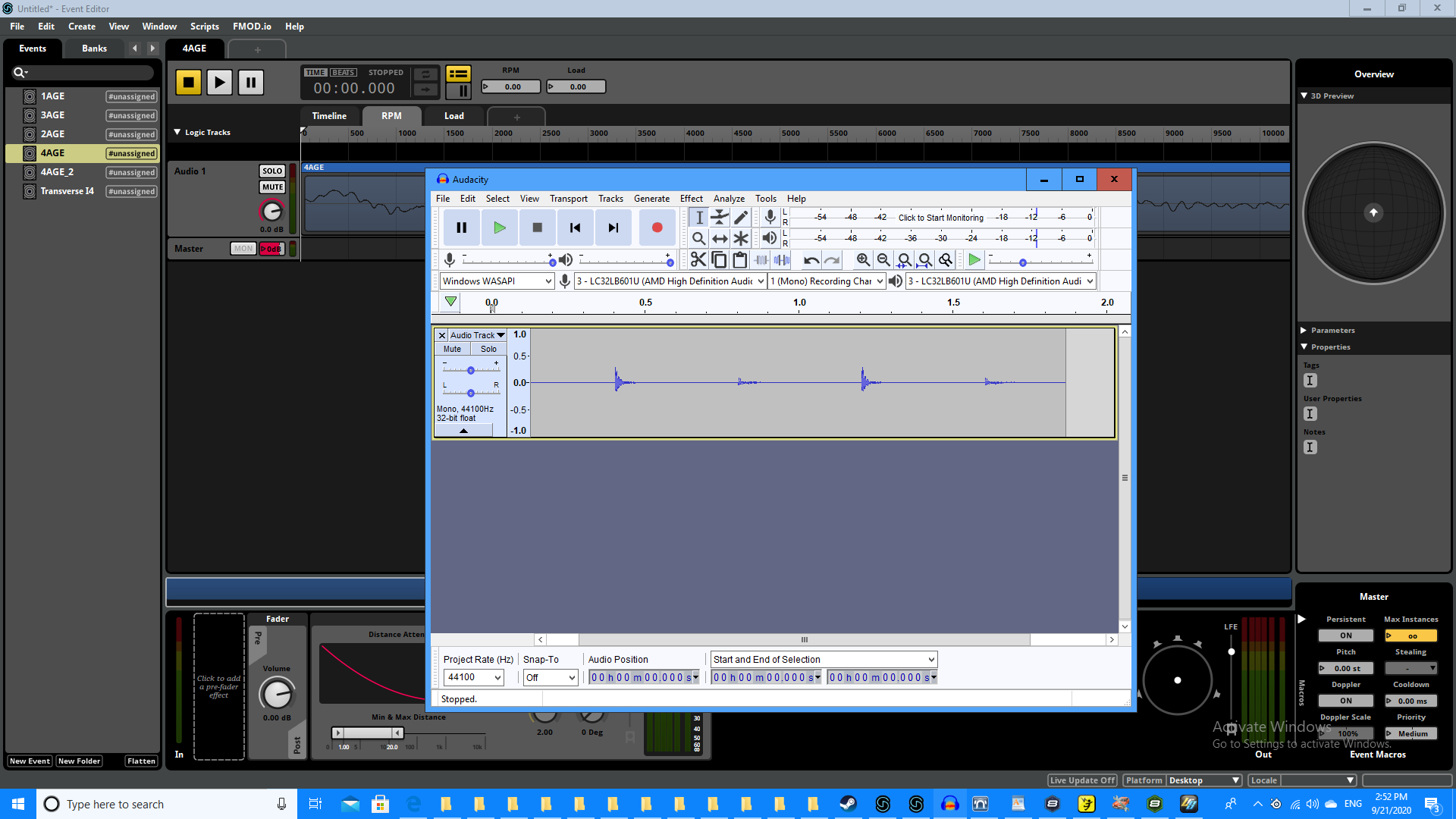
Task: Select the Audacity Selection (I-beam) tool
Action: click(698, 218)
